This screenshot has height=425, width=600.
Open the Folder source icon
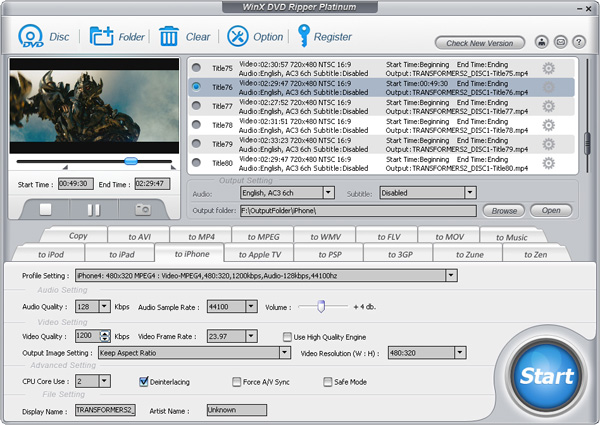tap(101, 36)
